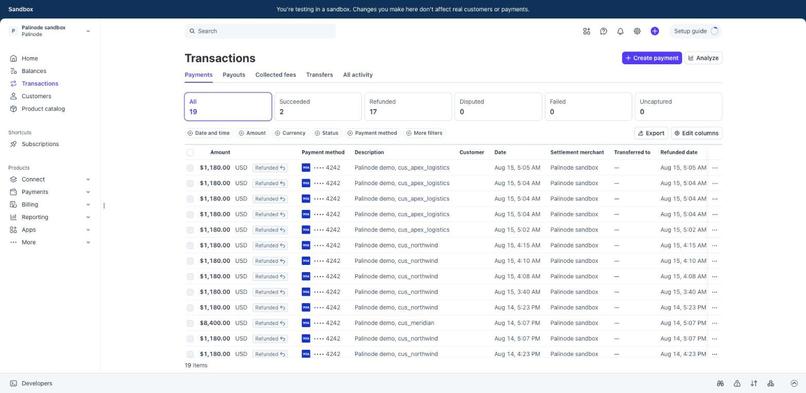The image size is (806, 393).
Task: Open the apps grid icon in the top bar
Action: [x=587, y=31]
